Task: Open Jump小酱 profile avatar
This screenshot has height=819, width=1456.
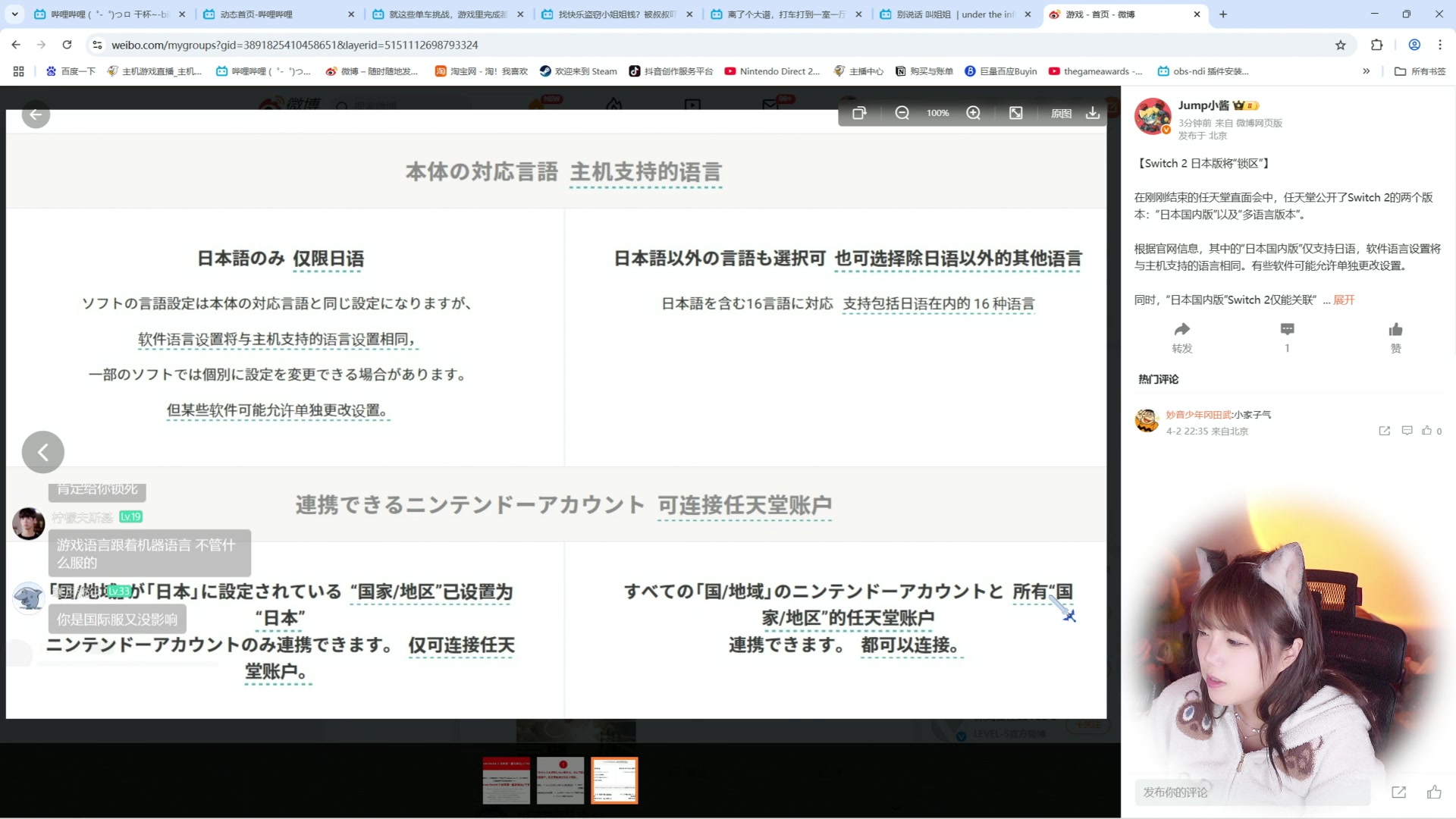Action: [x=1152, y=116]
